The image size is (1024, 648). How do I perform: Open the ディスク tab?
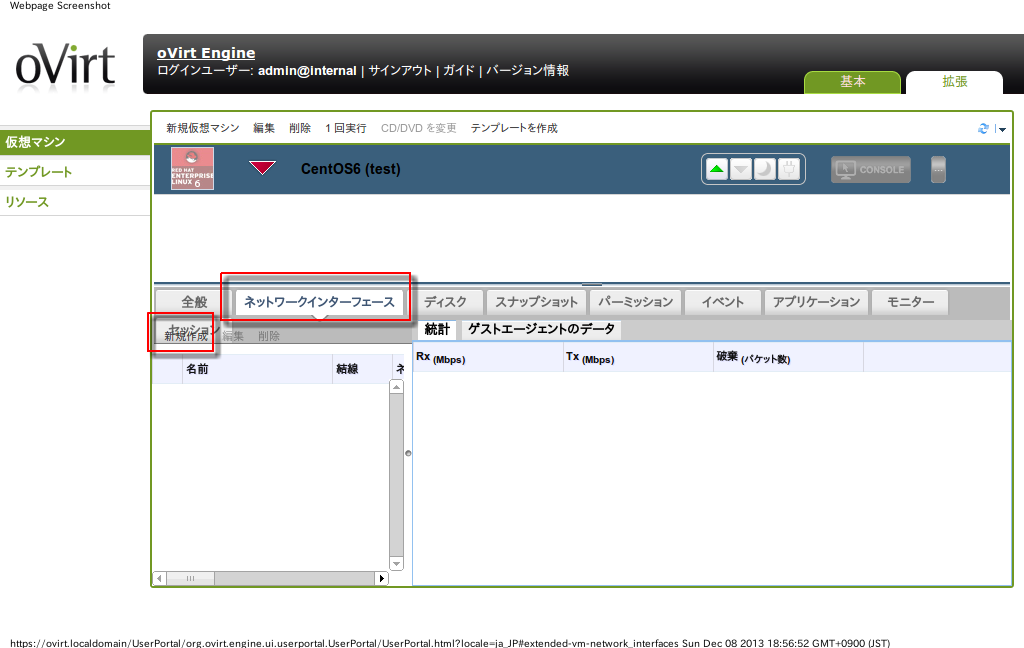pyautogui.click(x=445, y=301)
